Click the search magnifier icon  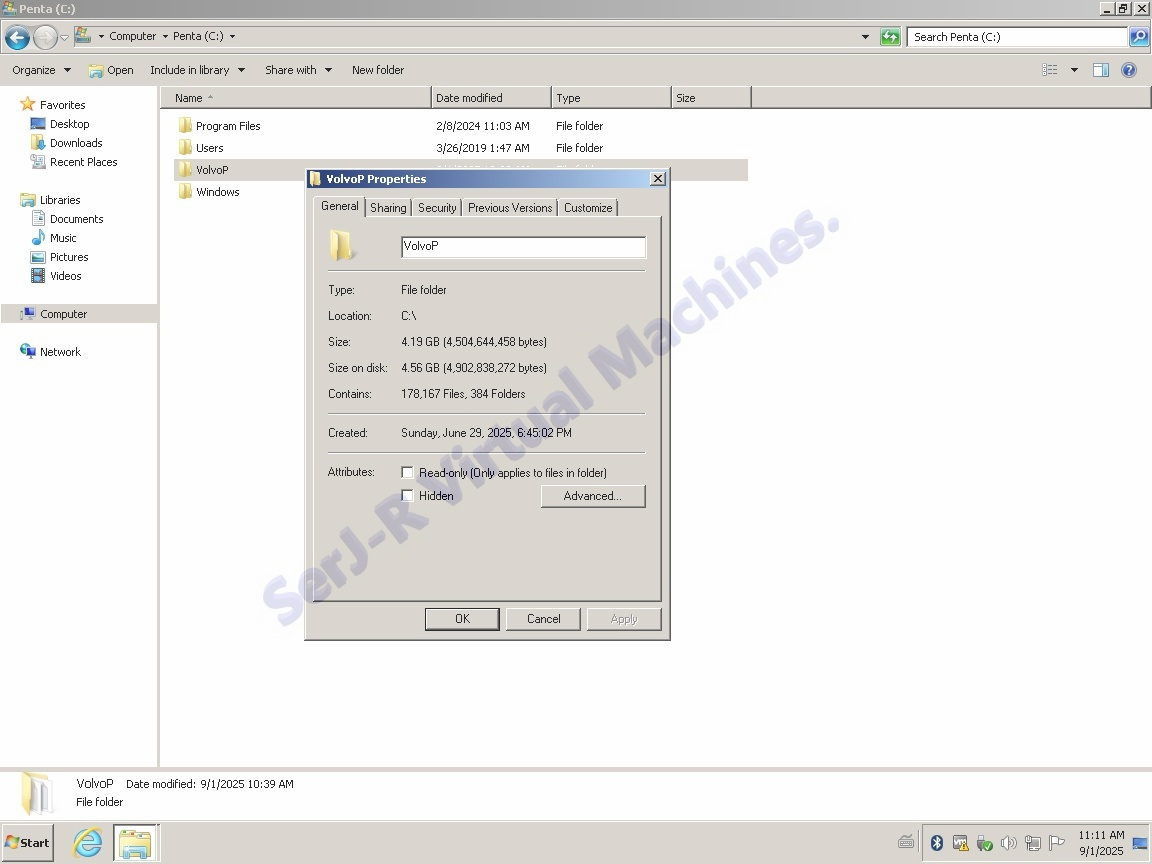click(x=1139, y=37)
